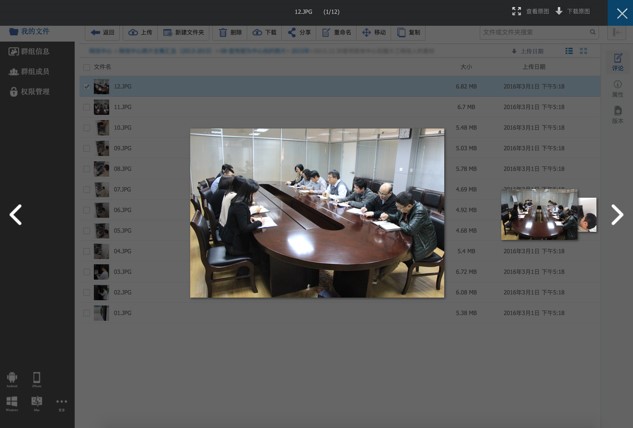Download the original image (下载原图)
The image size is (633, 428).
pyautogui.click(x=560, y=11)
